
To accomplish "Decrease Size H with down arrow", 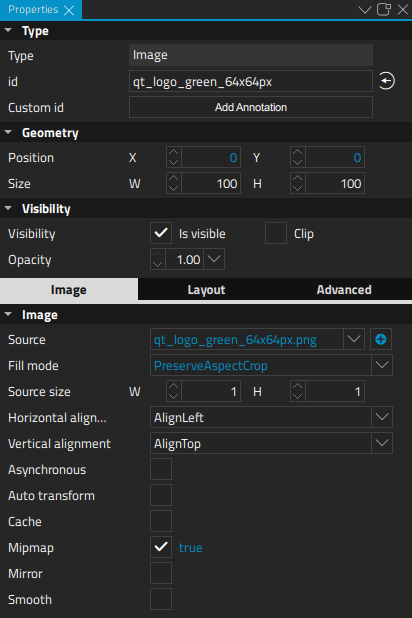I will click(x=298, y=189).
